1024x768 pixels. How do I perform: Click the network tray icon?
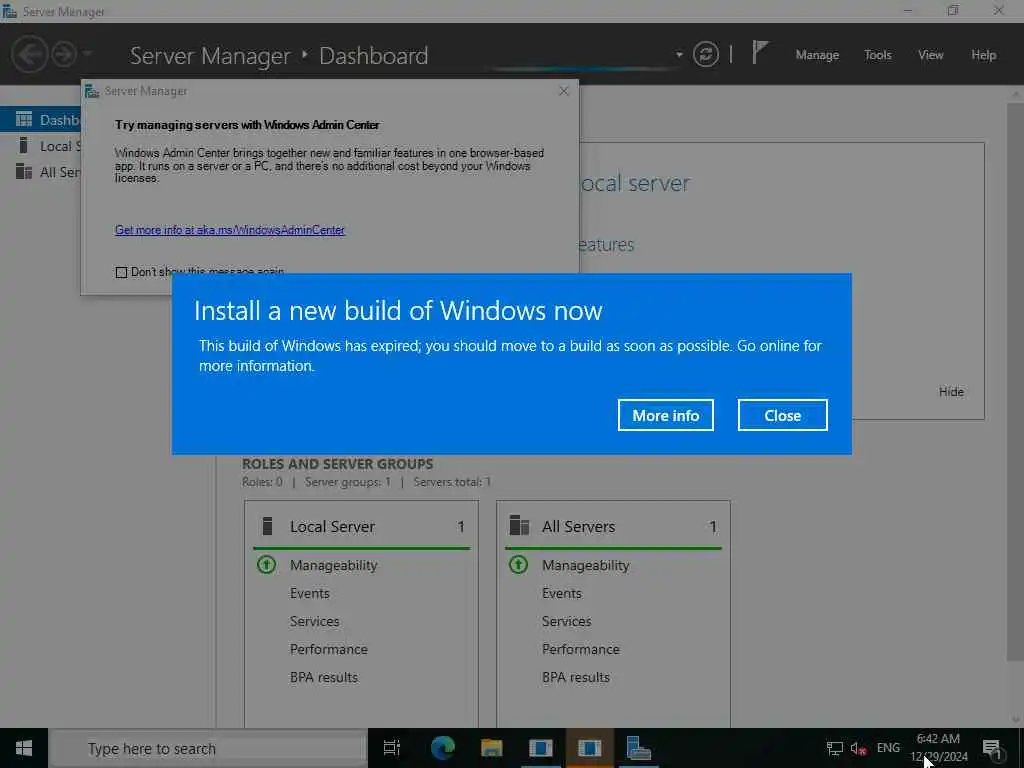coord(834,748)
